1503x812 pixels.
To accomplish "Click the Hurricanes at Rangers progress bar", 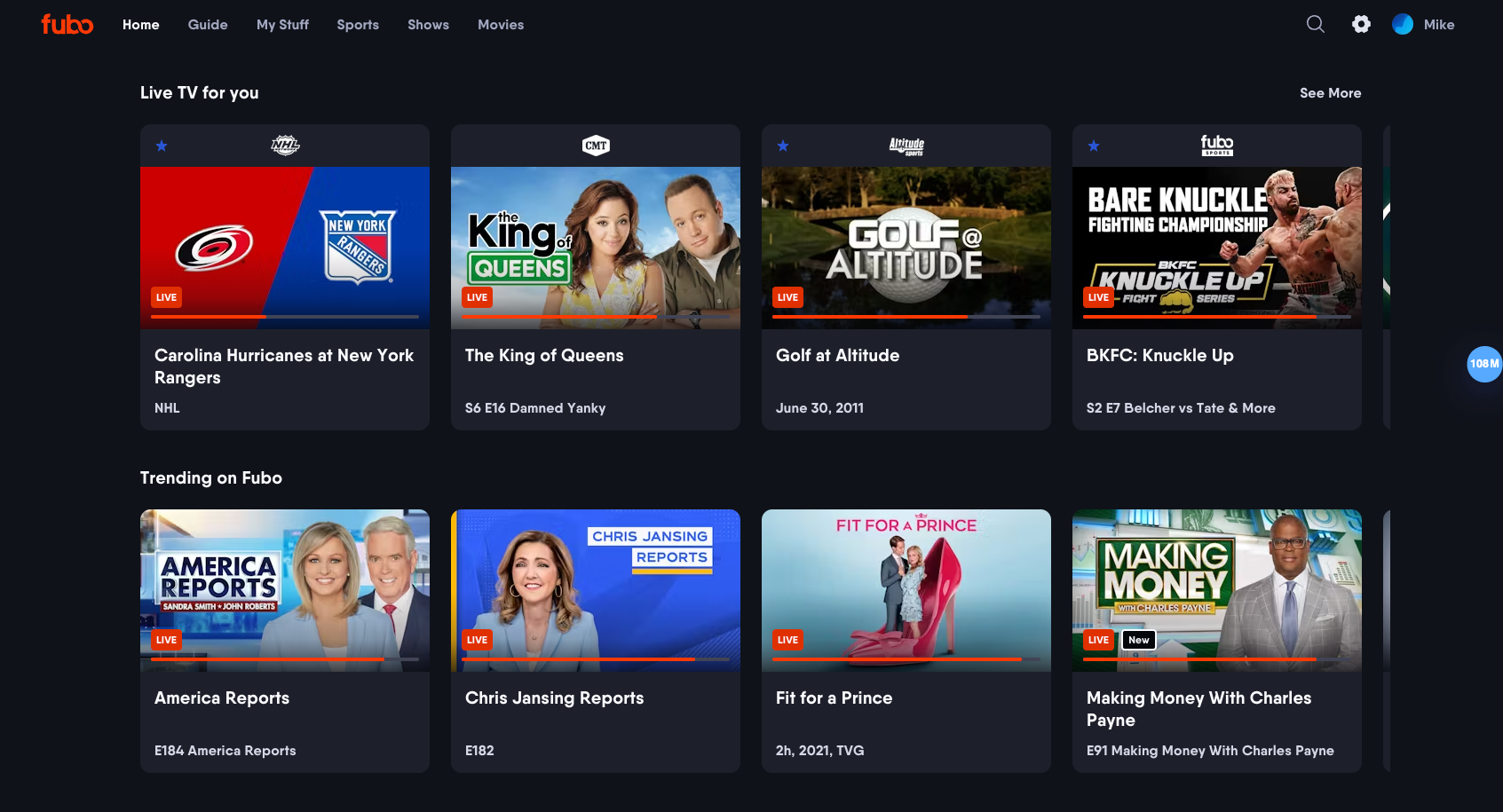I will point(285,317).
